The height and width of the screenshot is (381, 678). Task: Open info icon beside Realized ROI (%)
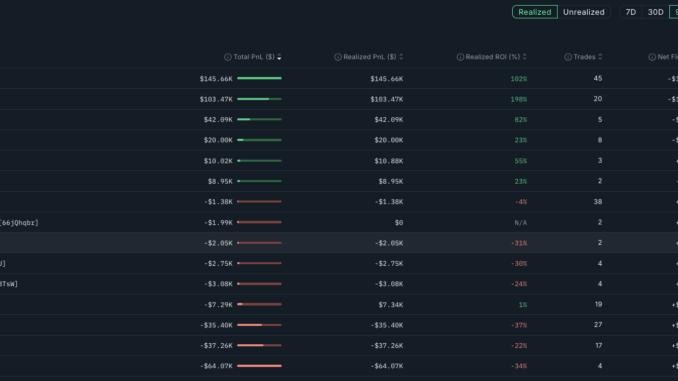[460, 57]
